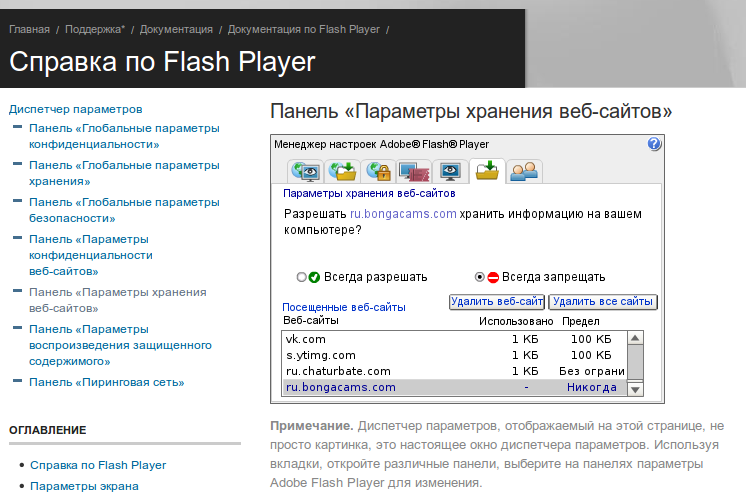Open Peer-Assisted Networking people tab icon
This screenshot has width=746, height=498.
point(524,172)
